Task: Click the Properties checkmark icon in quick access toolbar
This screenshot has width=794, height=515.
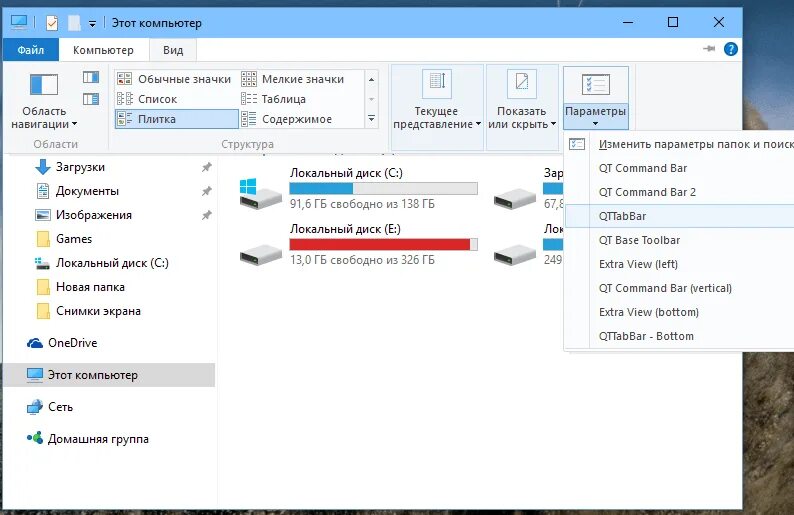Action: tap(52, 23)
